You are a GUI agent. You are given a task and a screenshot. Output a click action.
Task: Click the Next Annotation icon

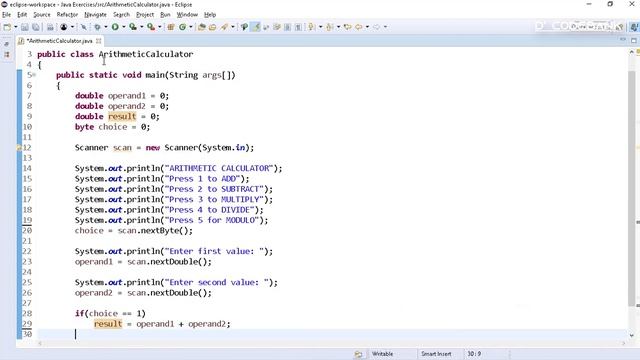[311, 27]
